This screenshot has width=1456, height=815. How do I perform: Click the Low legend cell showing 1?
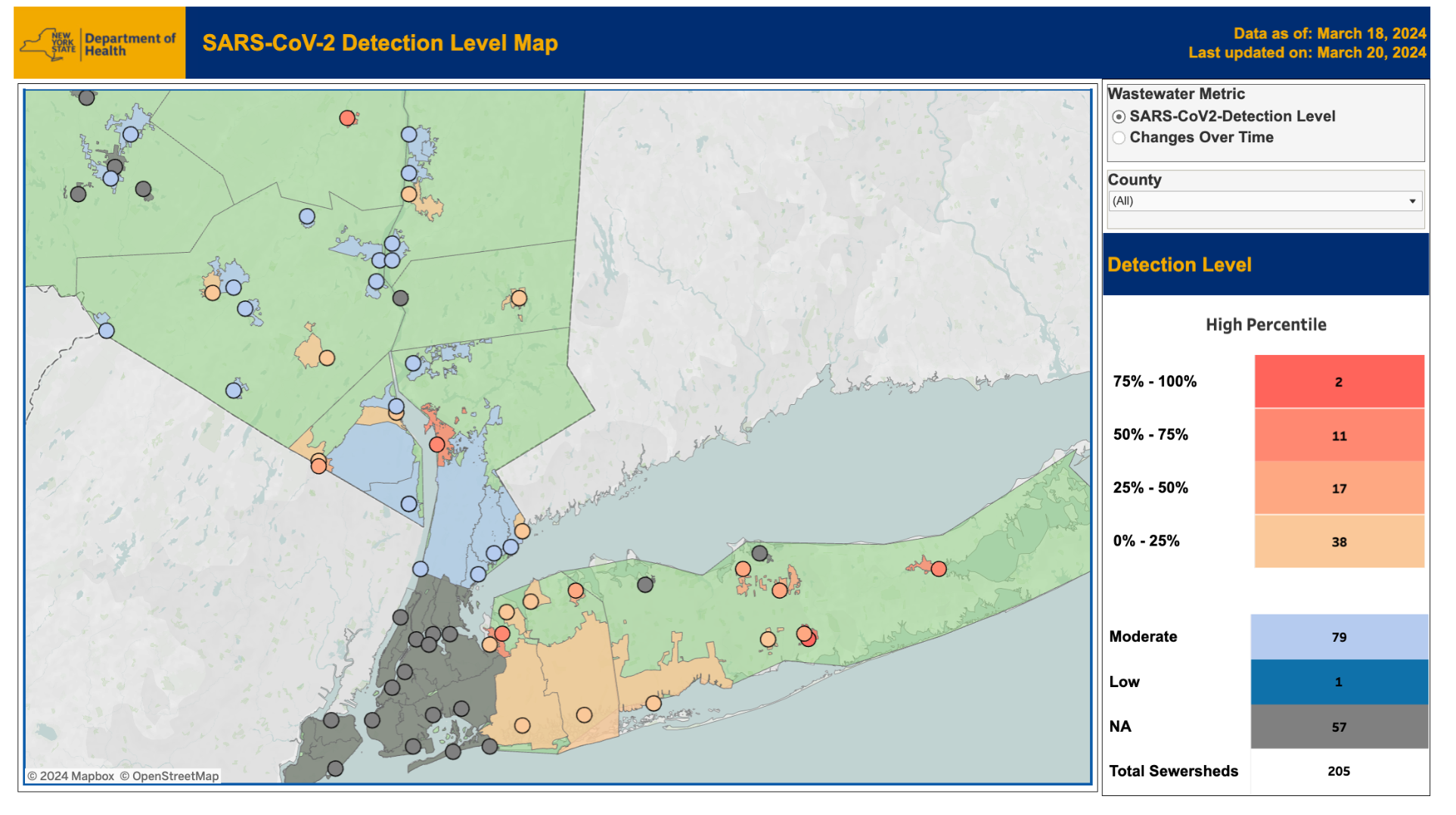click(1338, 682)
